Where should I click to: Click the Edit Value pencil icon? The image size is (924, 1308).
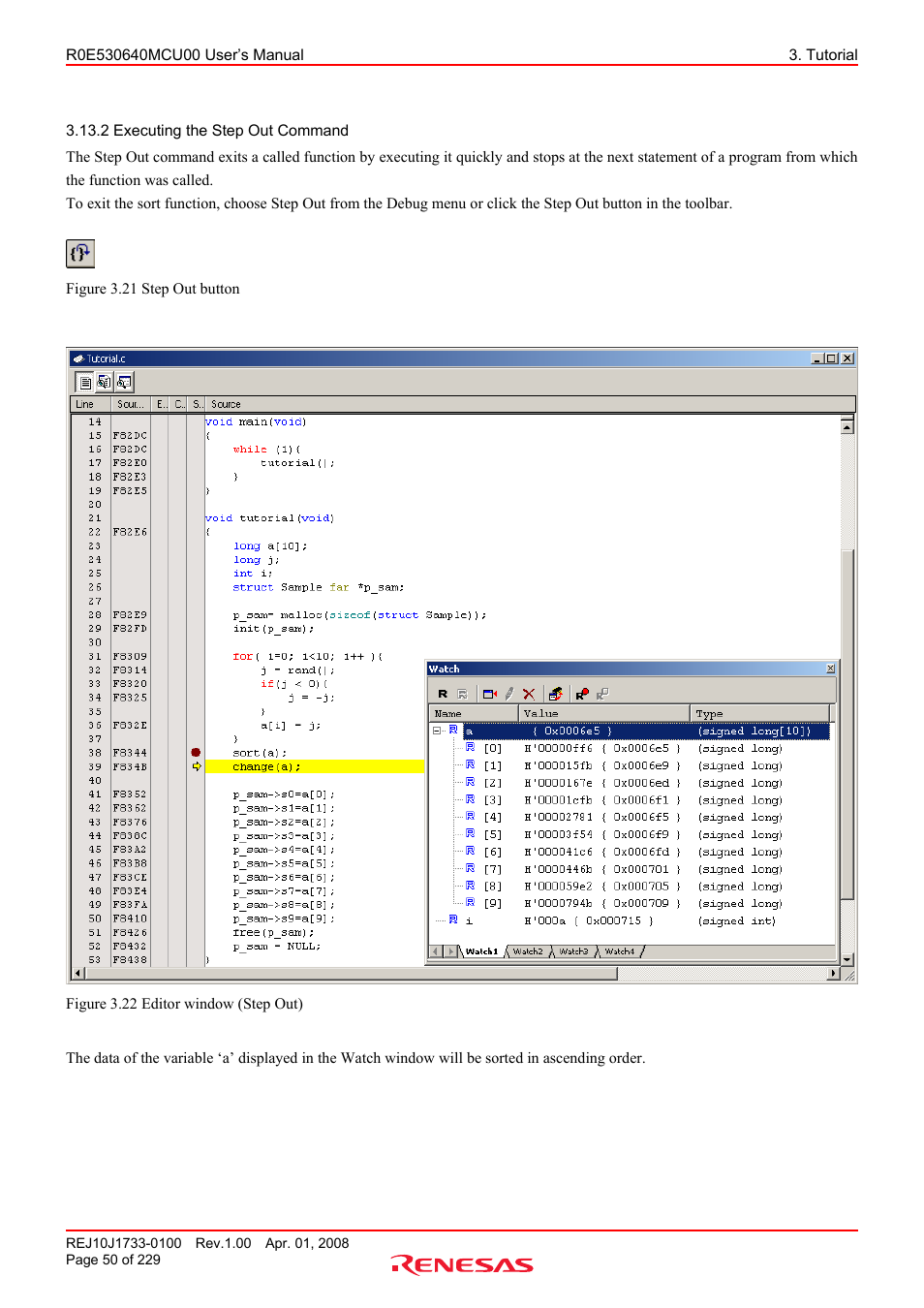[509, 694]
